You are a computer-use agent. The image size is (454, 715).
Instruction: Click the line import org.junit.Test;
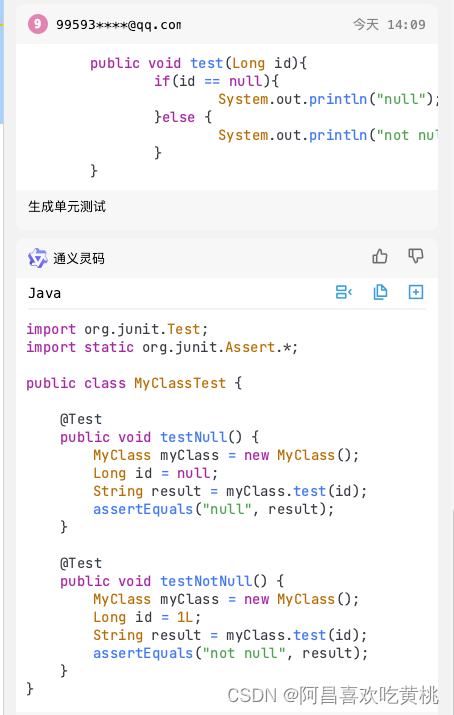coord(117,329)
